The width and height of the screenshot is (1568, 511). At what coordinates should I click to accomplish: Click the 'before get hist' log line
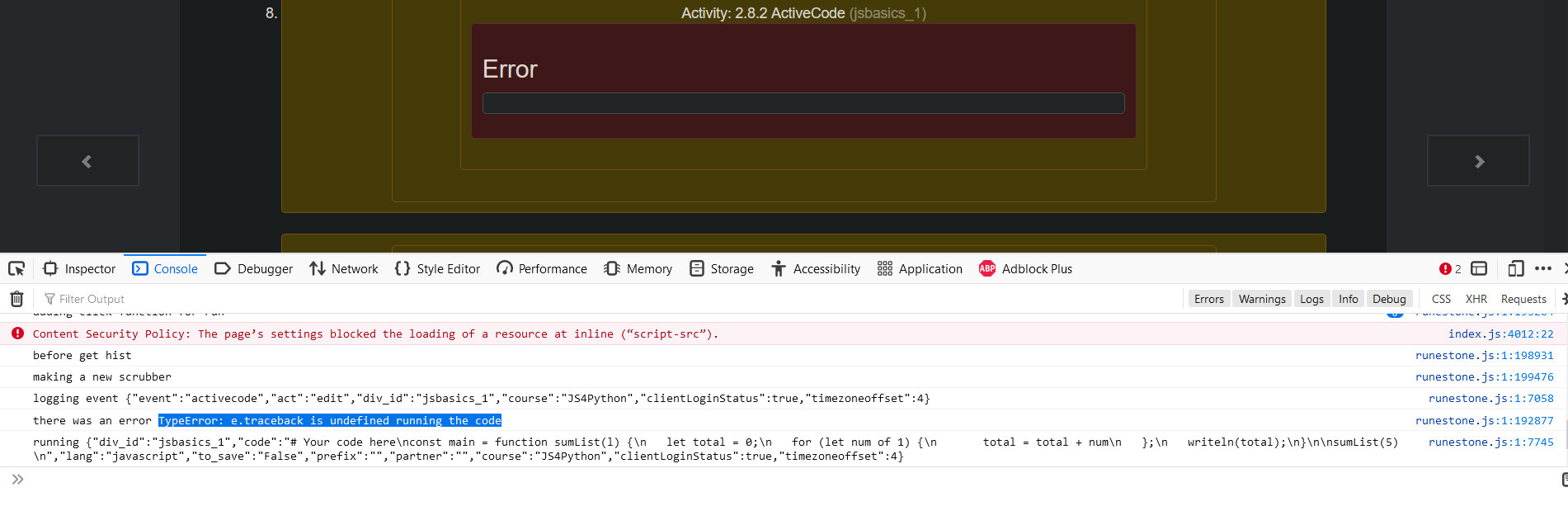pos(82,356)
